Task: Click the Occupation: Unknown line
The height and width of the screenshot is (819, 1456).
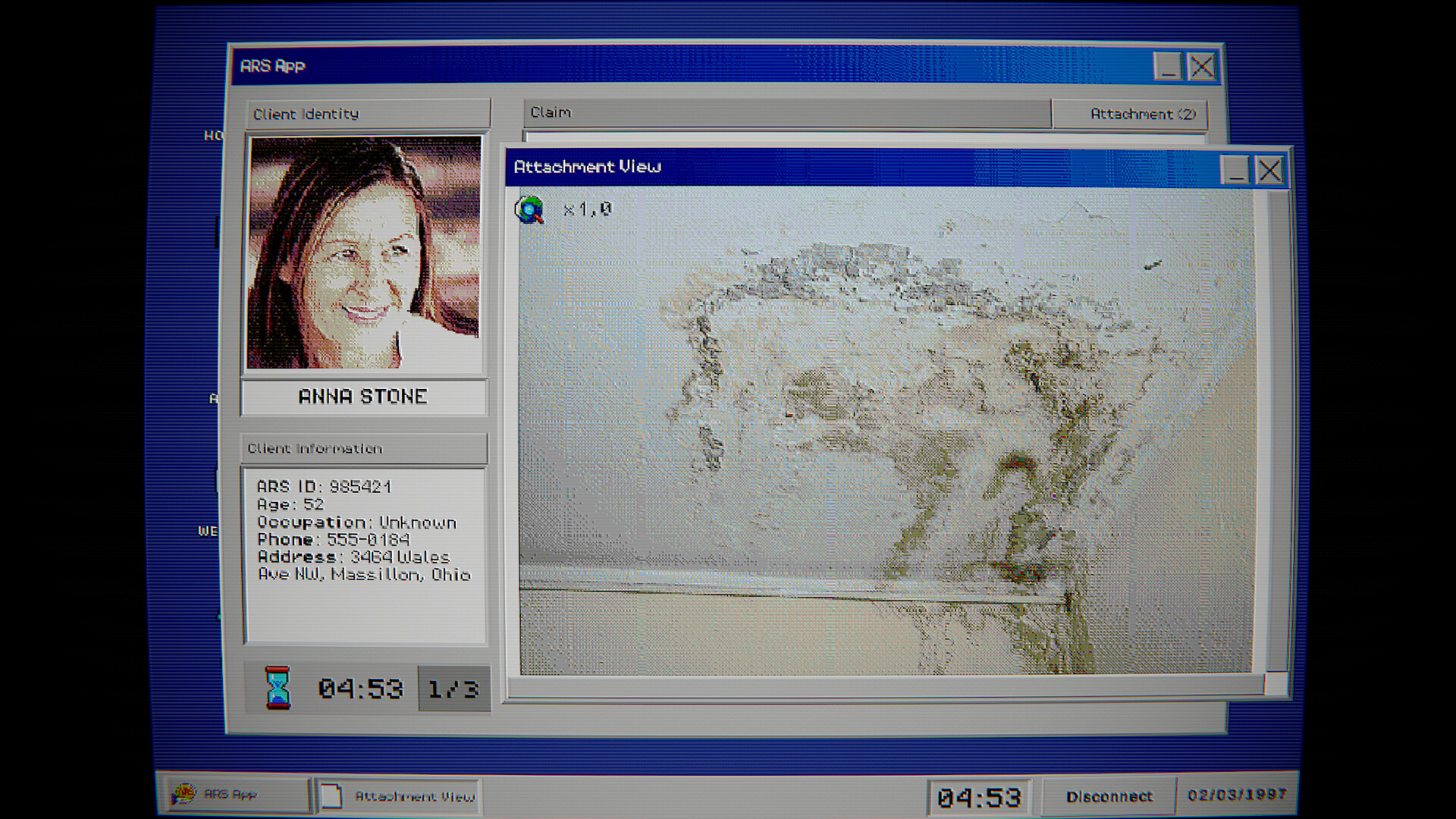Action: coord(356,522)
